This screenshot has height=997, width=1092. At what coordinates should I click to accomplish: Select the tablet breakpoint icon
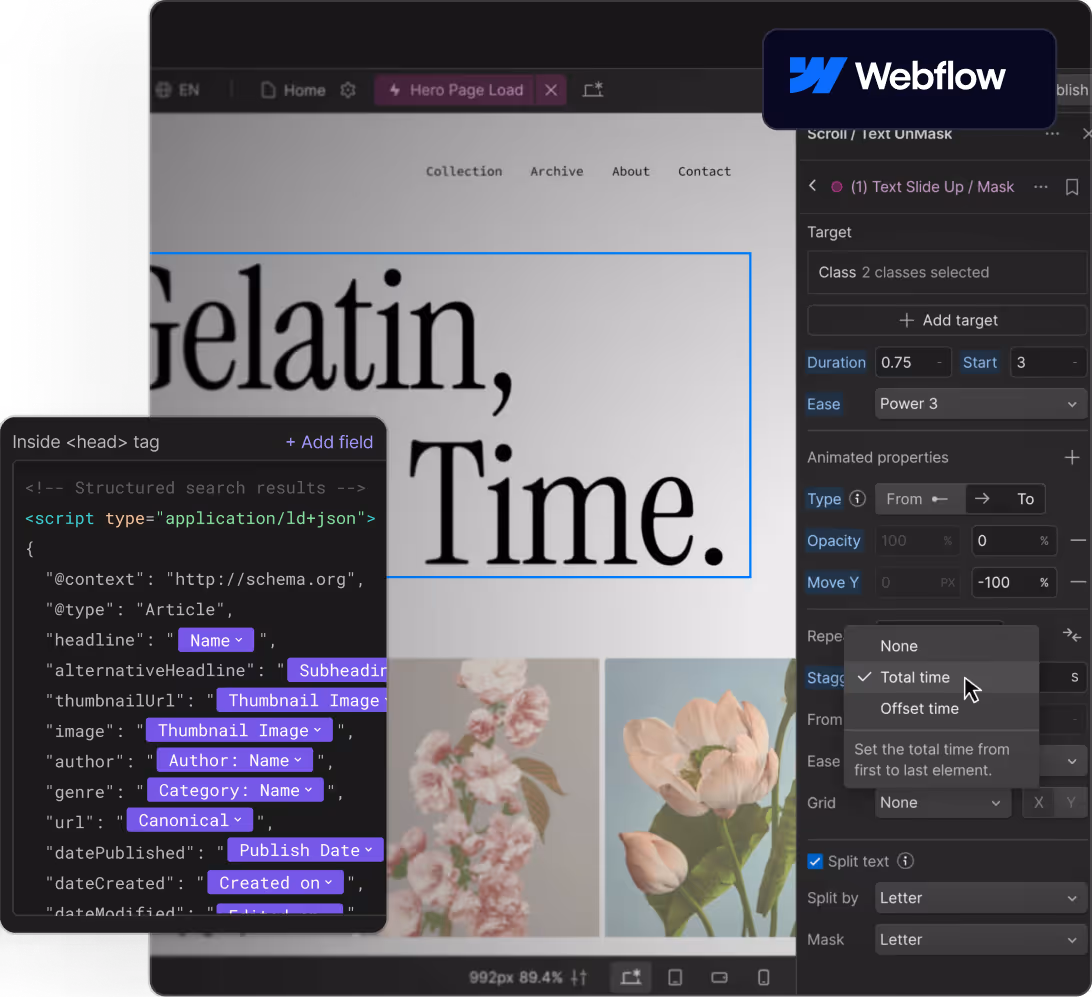[675, 978]
